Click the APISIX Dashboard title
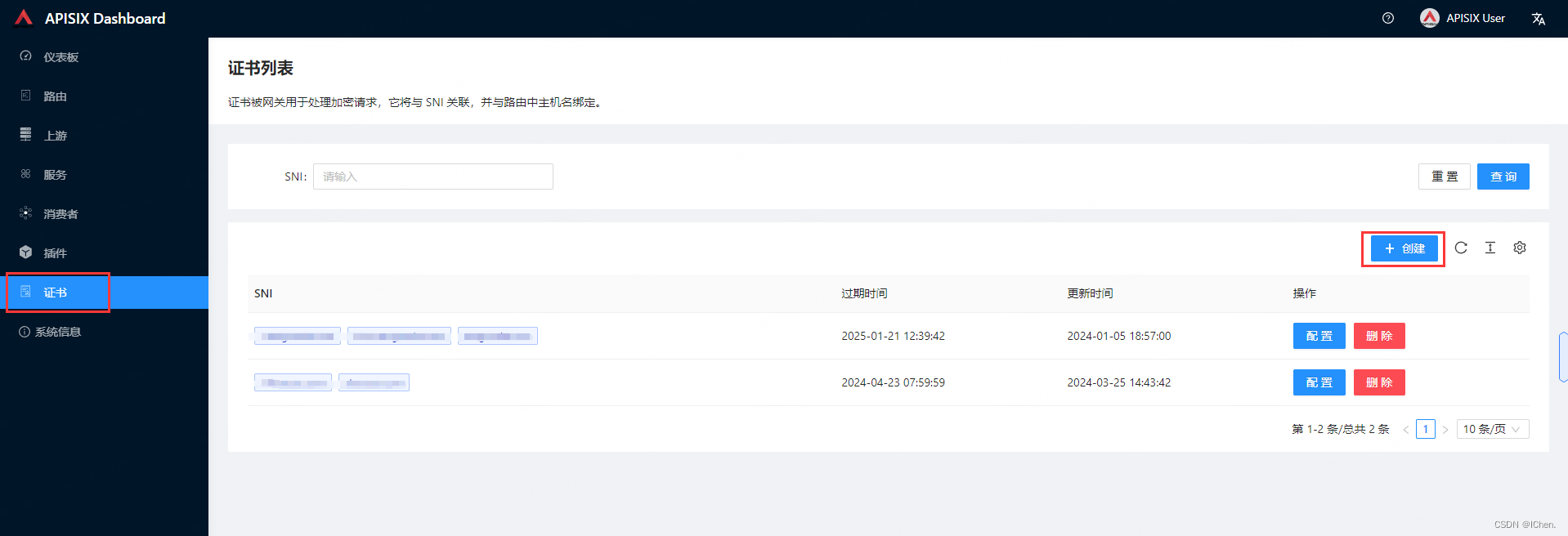The image size is (1568, 536). pyautogui.click(x=105, y=18)
